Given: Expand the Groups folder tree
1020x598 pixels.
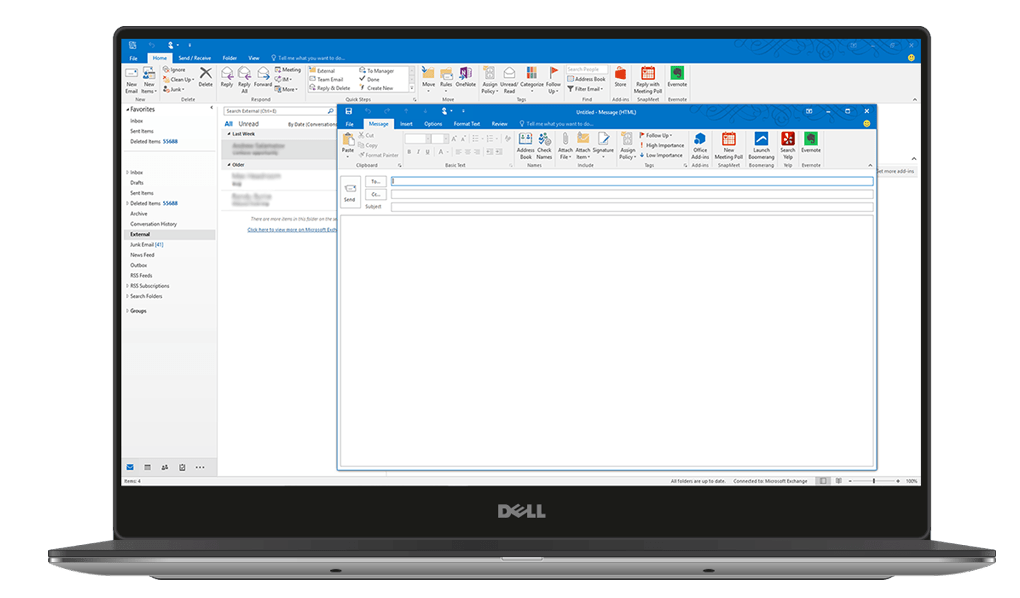Looking at the screenshot, I should tap(127, 311).
